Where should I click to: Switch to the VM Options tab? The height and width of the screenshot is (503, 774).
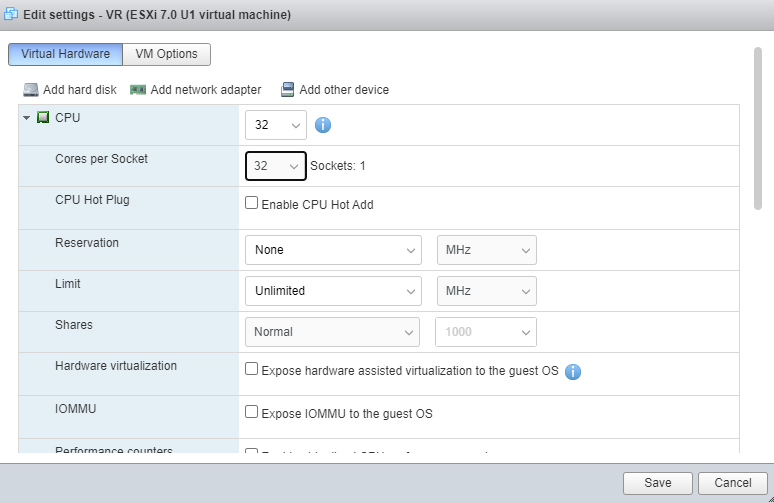point(166,54)
